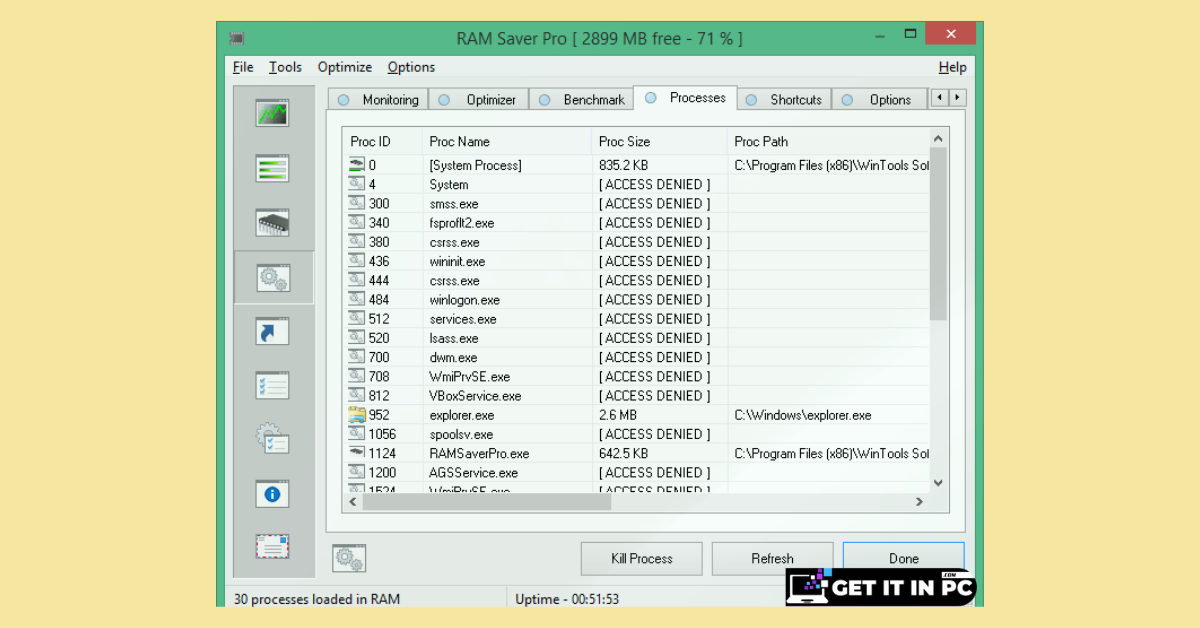
Task: Click the icon of process ID 4
Action: (x=357, y=184)
